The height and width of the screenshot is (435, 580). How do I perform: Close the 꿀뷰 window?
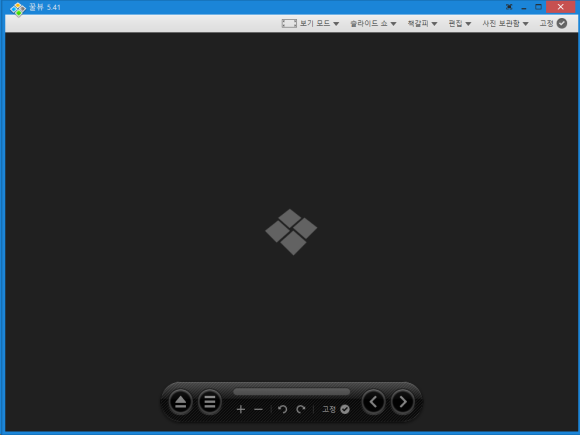click(x=560, y=7)
